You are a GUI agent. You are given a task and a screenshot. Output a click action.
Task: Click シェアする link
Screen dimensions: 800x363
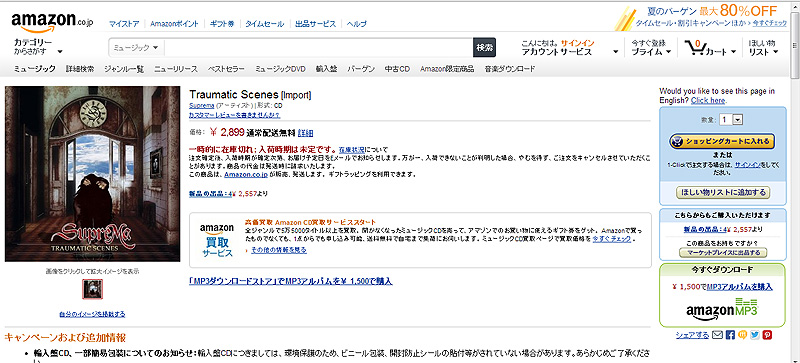tap(692, 335)
